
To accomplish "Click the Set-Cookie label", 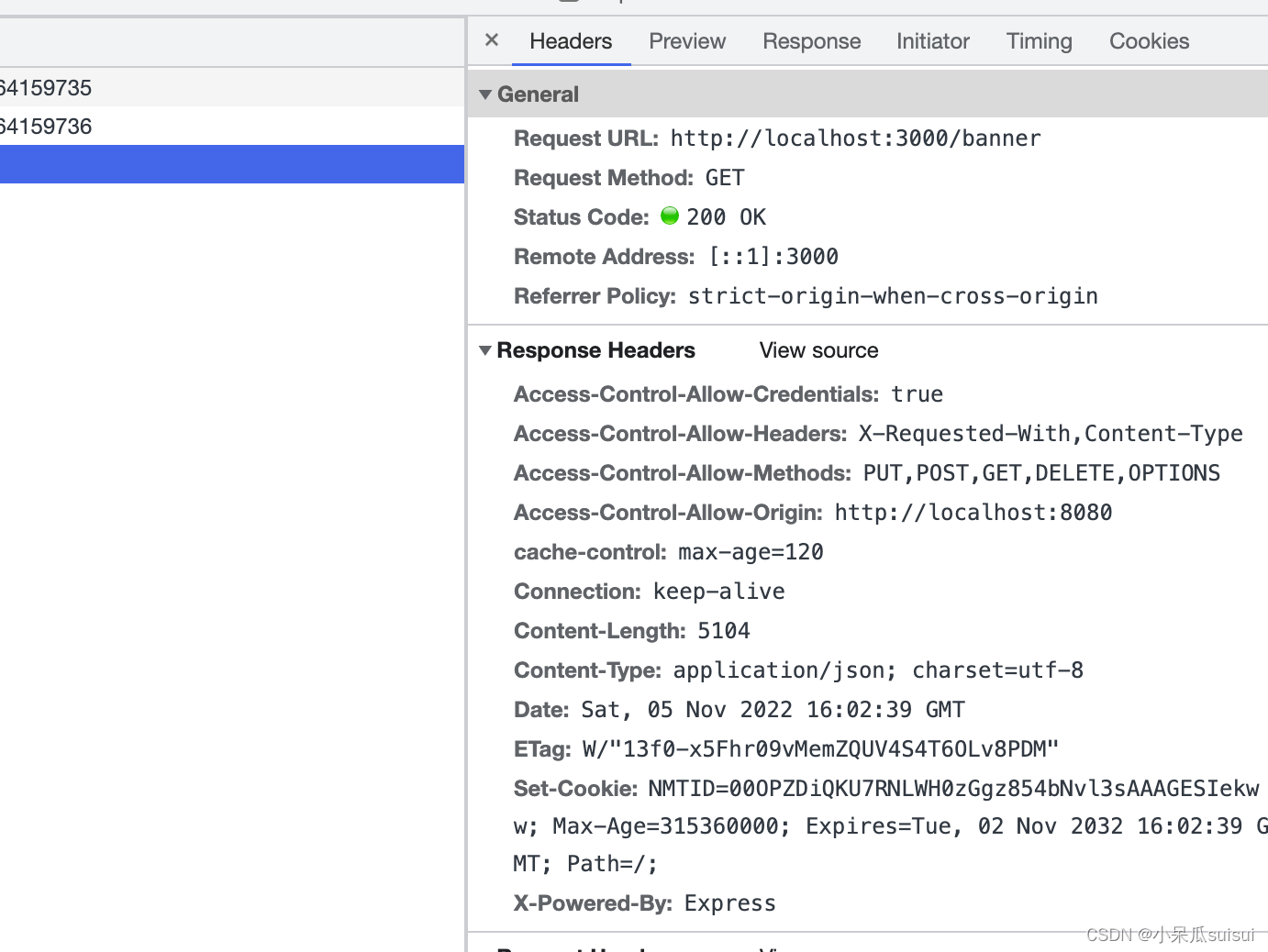I will [575, 789].
